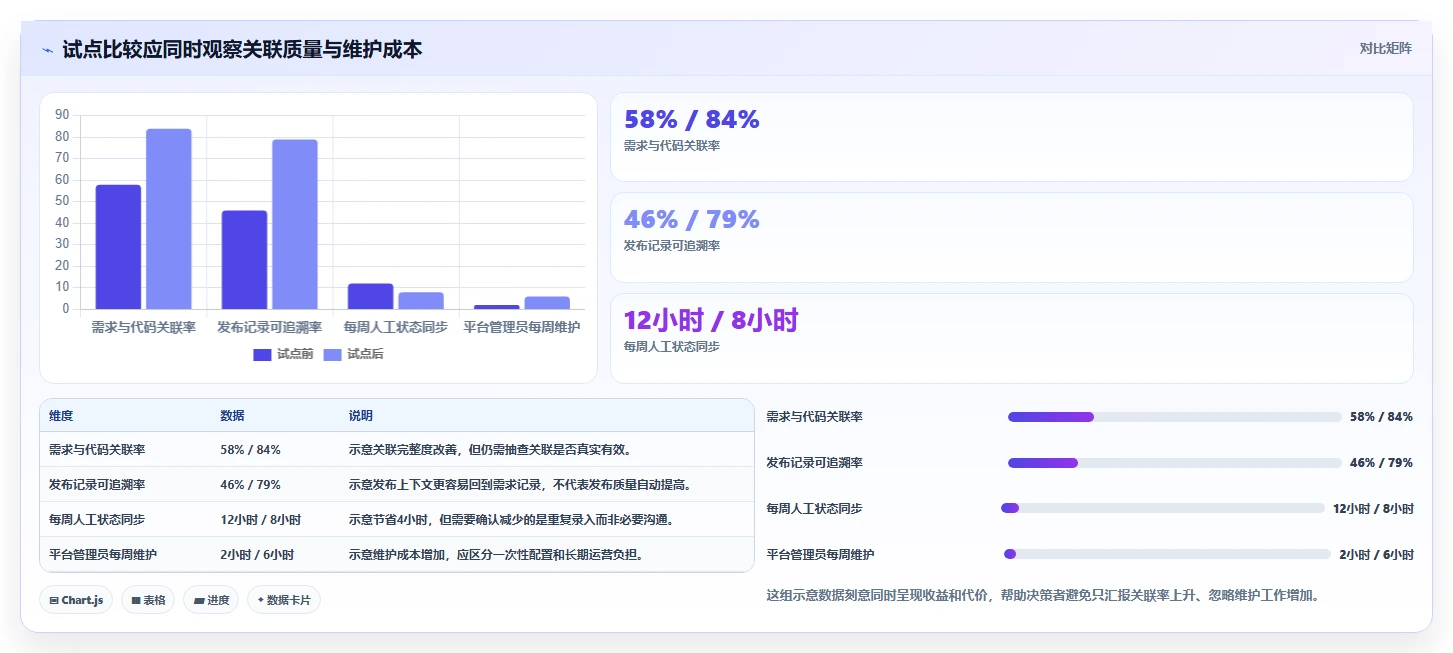Screen dimensions: 1453x653
Task: Click the footnote starting 这组示意数据刻意同时呈现
Action: click(1043, 595)
